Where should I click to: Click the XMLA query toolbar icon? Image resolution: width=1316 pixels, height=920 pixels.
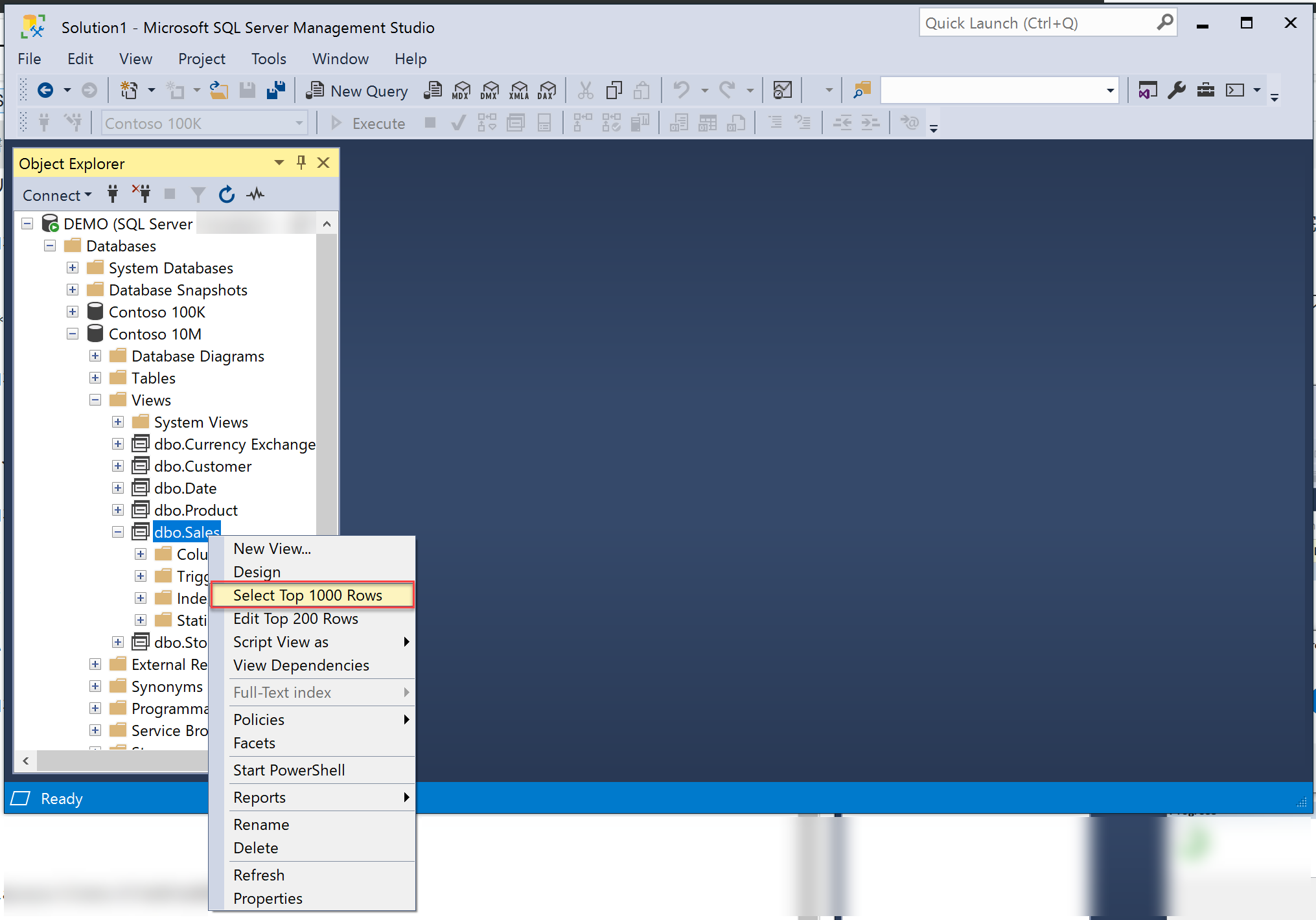[x=519, y=90]
